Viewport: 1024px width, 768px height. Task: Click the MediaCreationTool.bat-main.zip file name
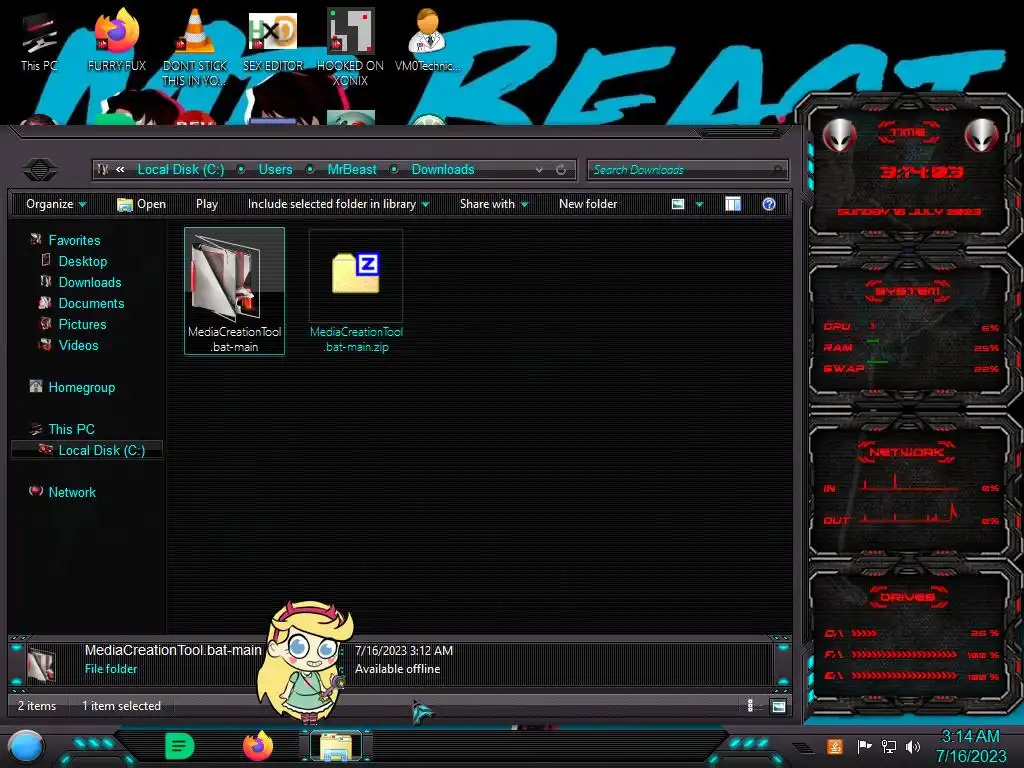(357, 339)
